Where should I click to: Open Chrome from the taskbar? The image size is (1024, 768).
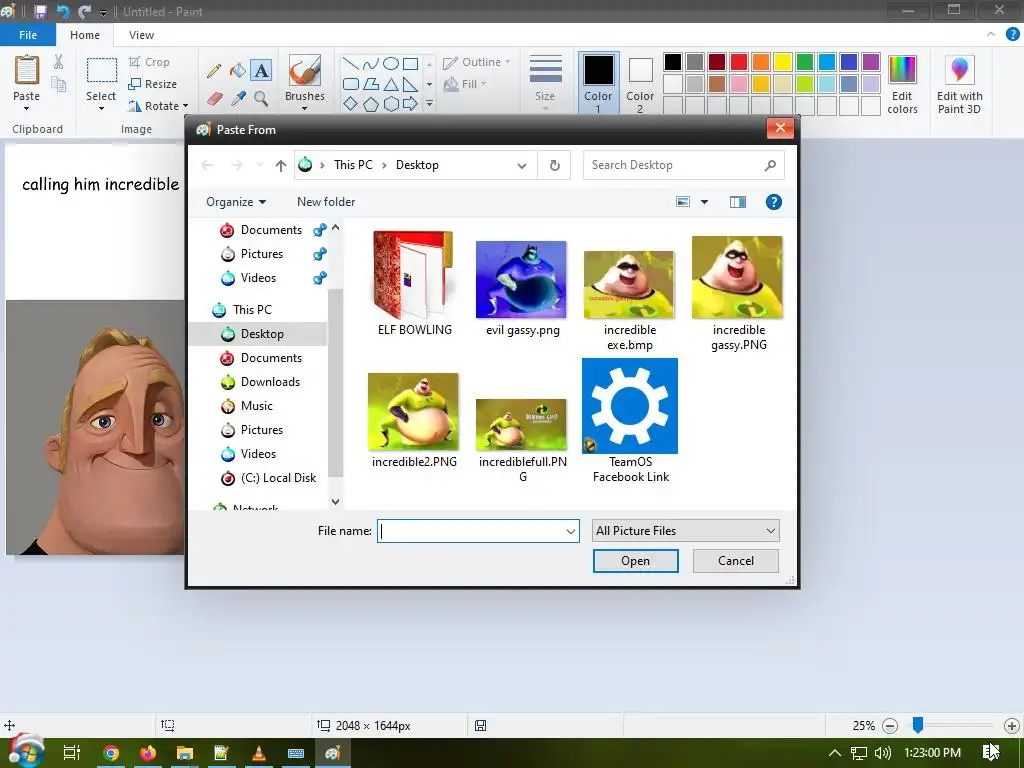tap(111, 753)
